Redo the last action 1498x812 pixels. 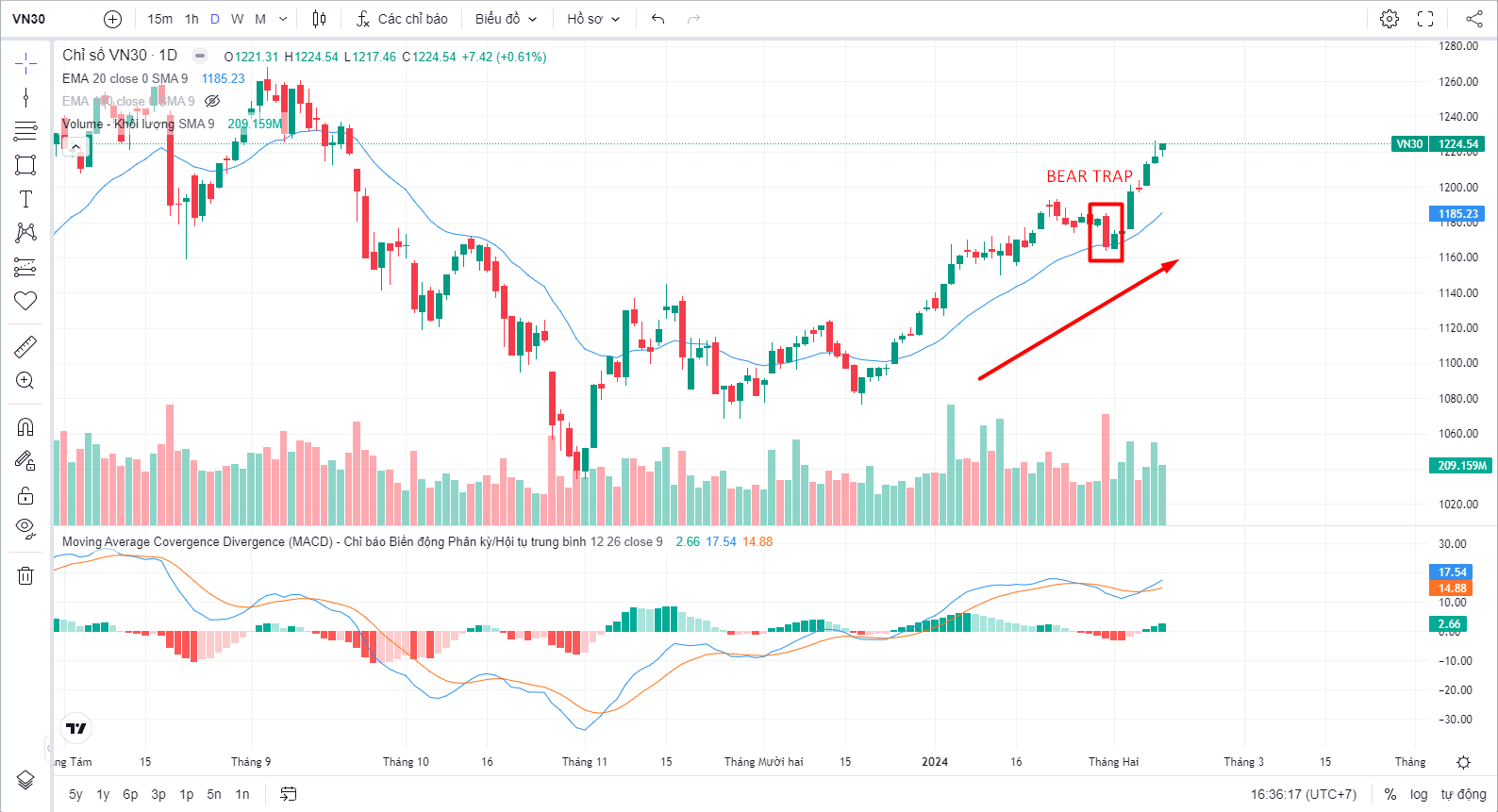pos(693,19)
